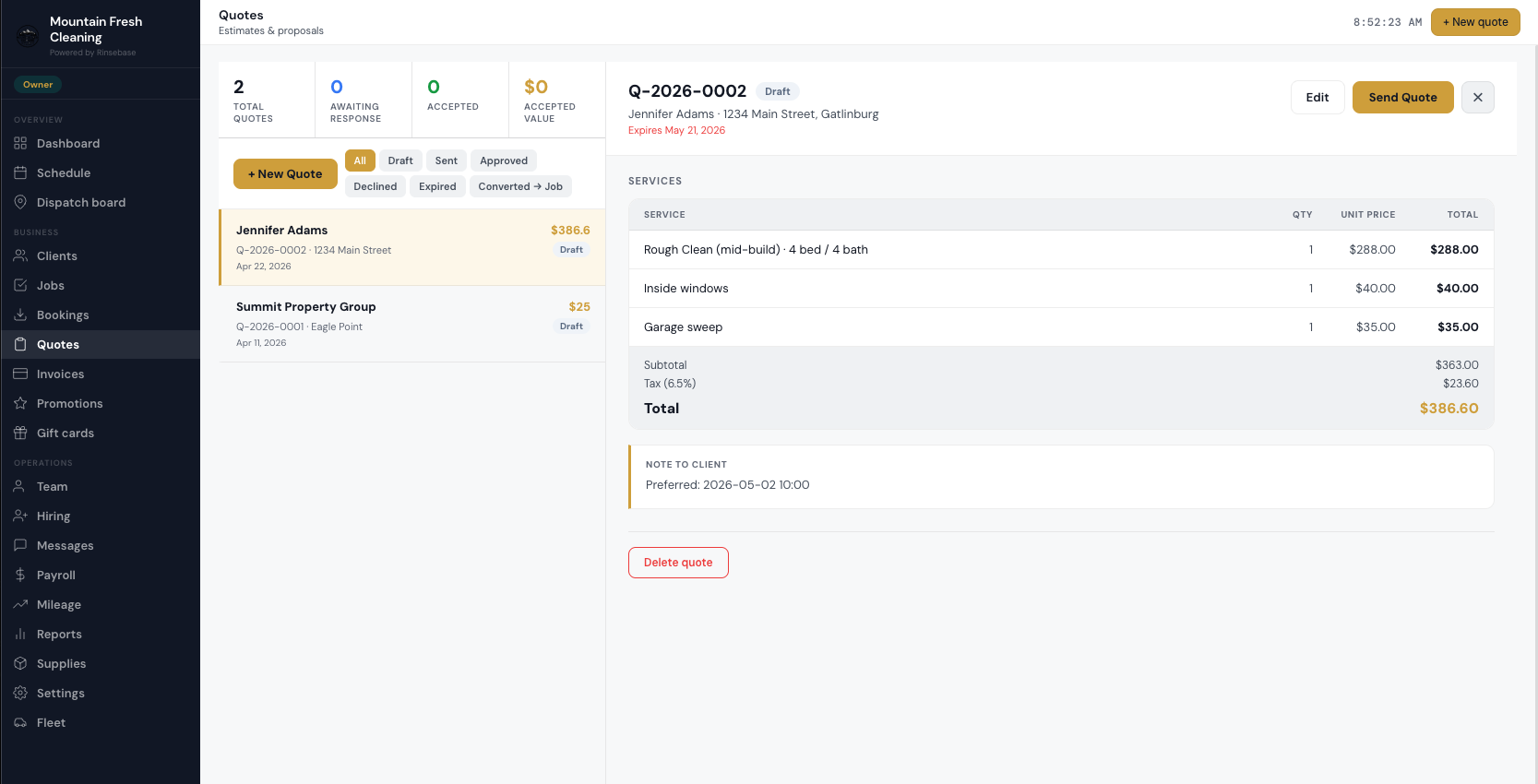Click the $386.60 total amount
The image size is (1538, 784).
tap(1449, 409)
